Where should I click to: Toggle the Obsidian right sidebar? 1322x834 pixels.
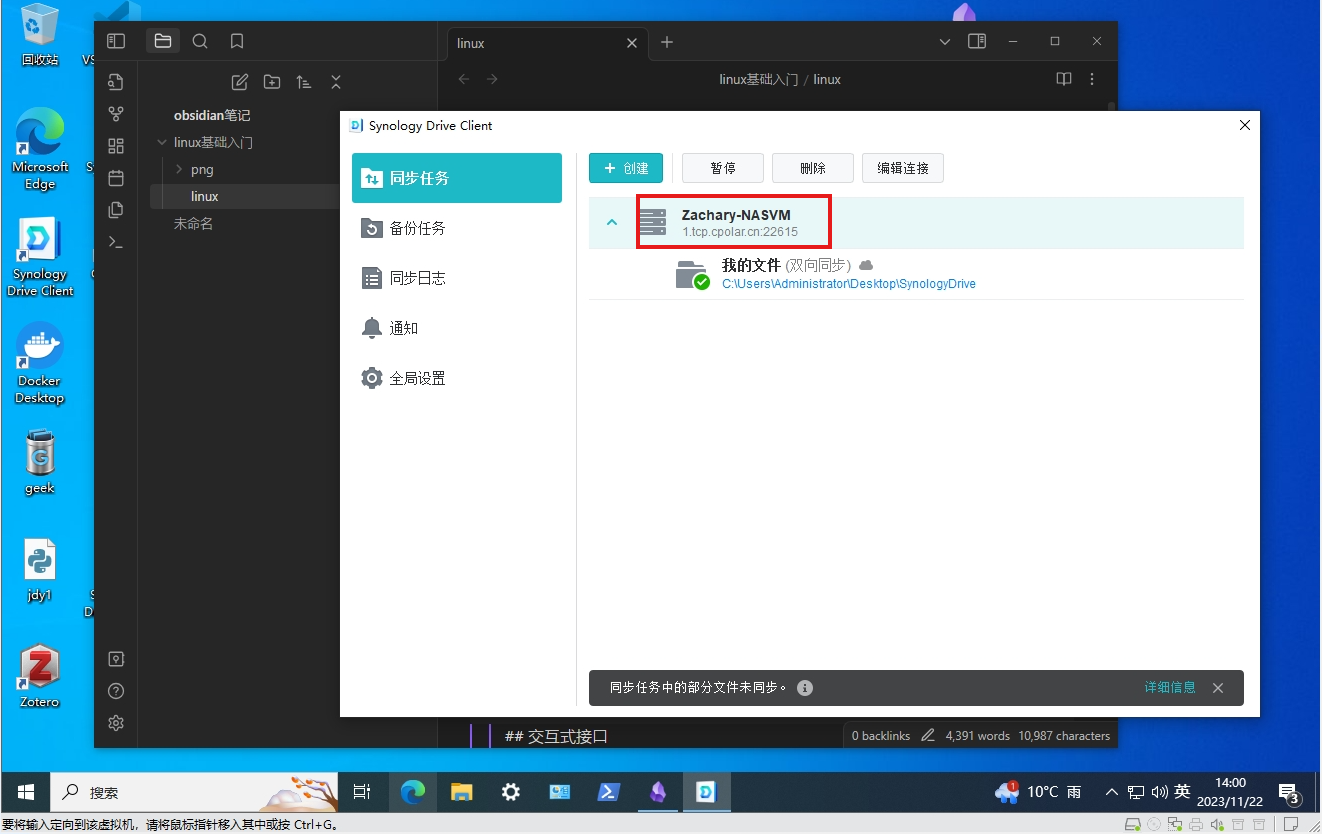977,41
